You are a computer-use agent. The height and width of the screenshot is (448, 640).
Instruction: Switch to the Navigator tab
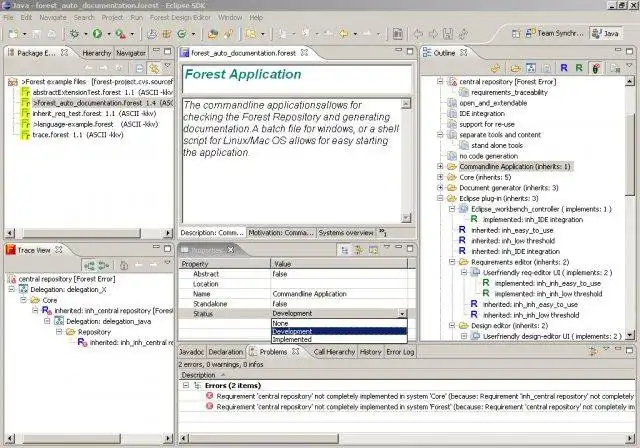131,53
